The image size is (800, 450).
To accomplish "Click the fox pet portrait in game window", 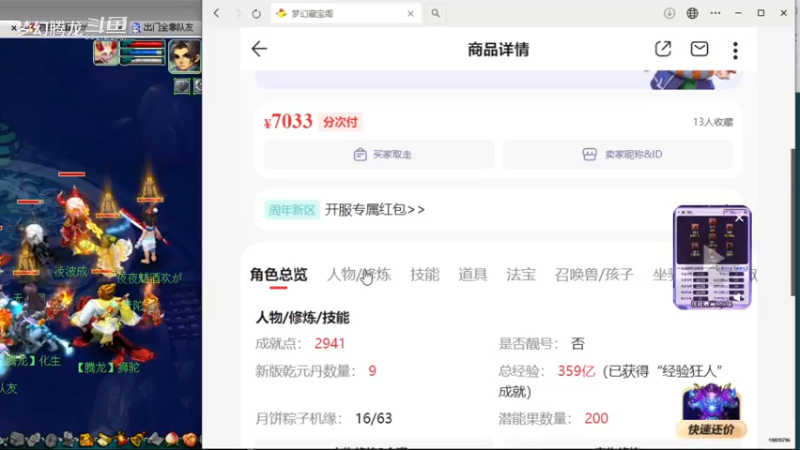I will (106, 53).
